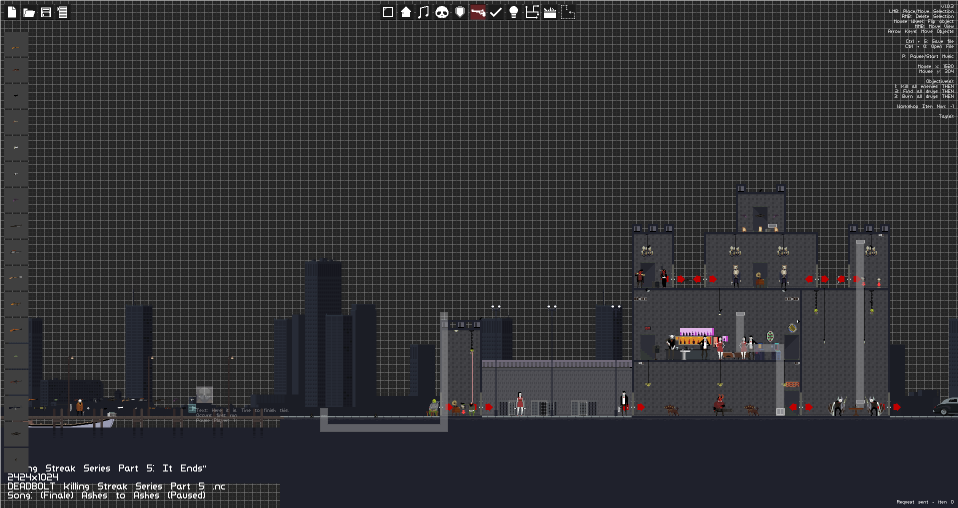Select the player character standing on the dock
Image resolution: width=958 pixels, height=508 pixels.
point(79,407)
